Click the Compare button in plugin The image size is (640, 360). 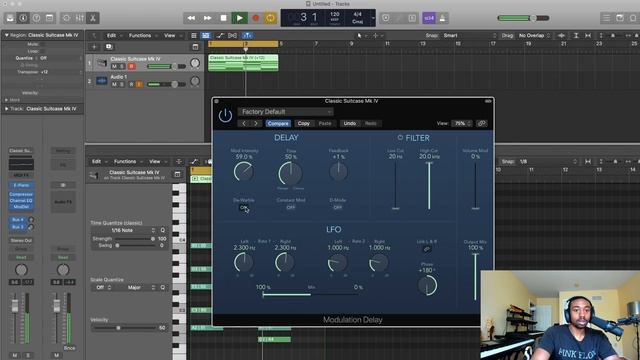pos(278,123)
